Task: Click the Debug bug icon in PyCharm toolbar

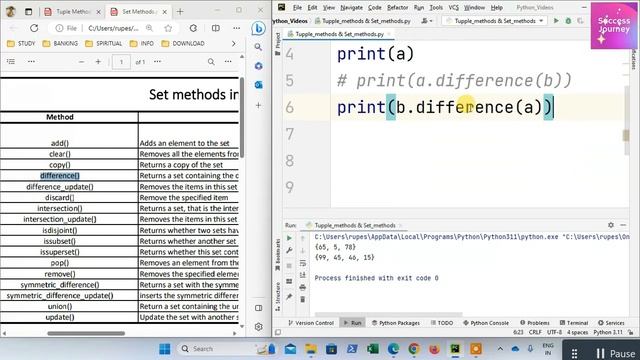Action: point(568,20)
